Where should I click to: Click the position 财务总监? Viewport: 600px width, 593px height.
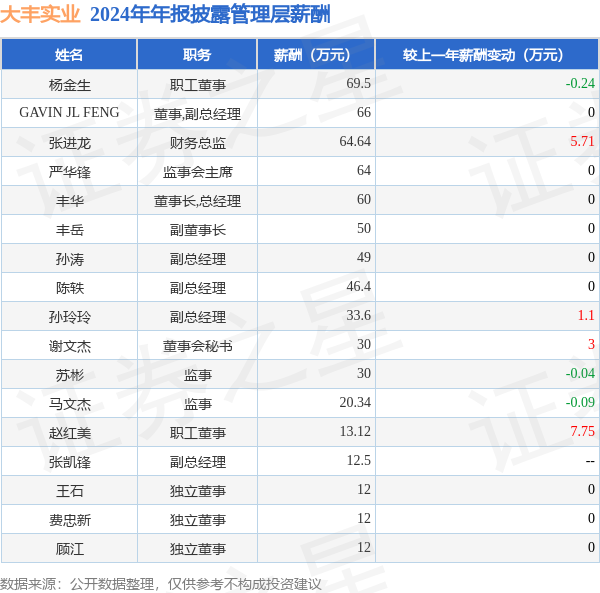[x=197, y=143]
